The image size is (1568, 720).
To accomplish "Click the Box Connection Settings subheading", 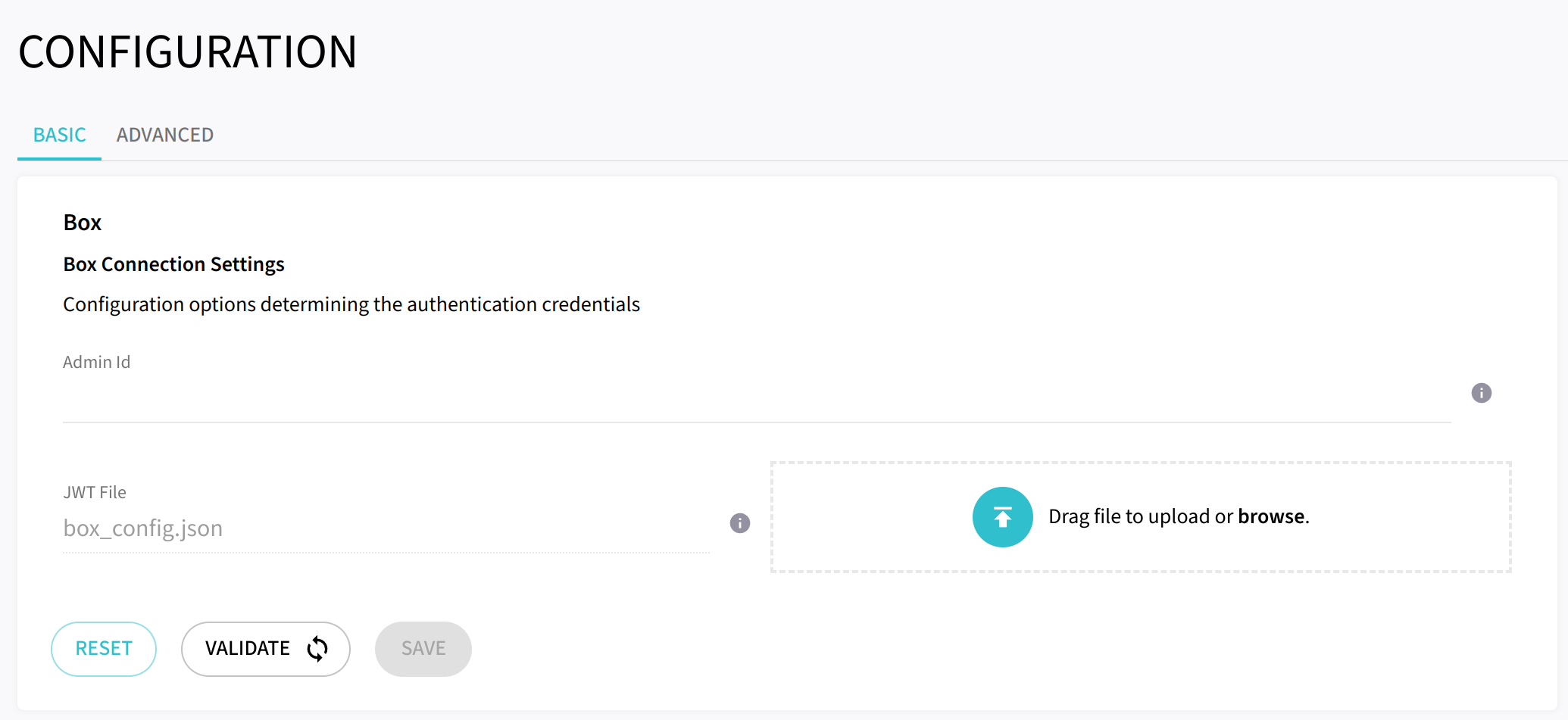I will pyautogui.click(x=173, y=264).
